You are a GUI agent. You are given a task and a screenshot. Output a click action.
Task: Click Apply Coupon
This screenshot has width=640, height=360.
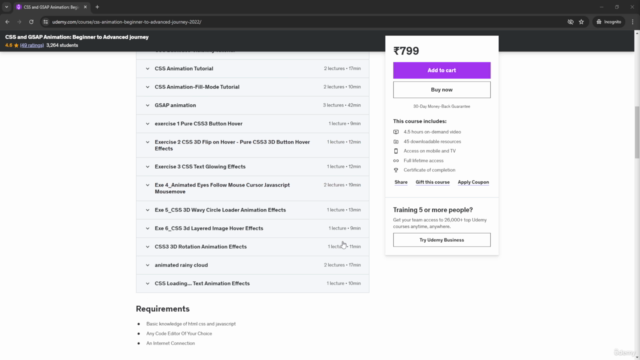pyautogui.click(x=473, y=182)
